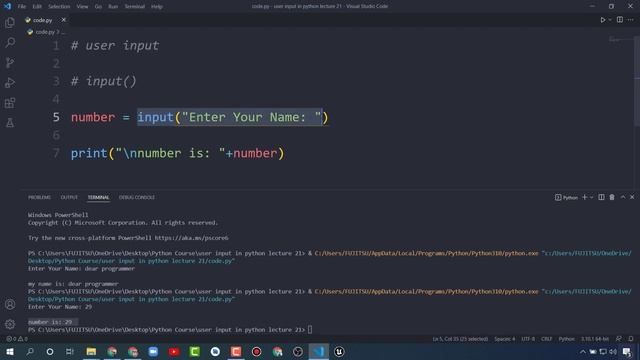The image size is (640, 360).
Task: Open the Action Center notifications icon
Action: coord(627,352)
